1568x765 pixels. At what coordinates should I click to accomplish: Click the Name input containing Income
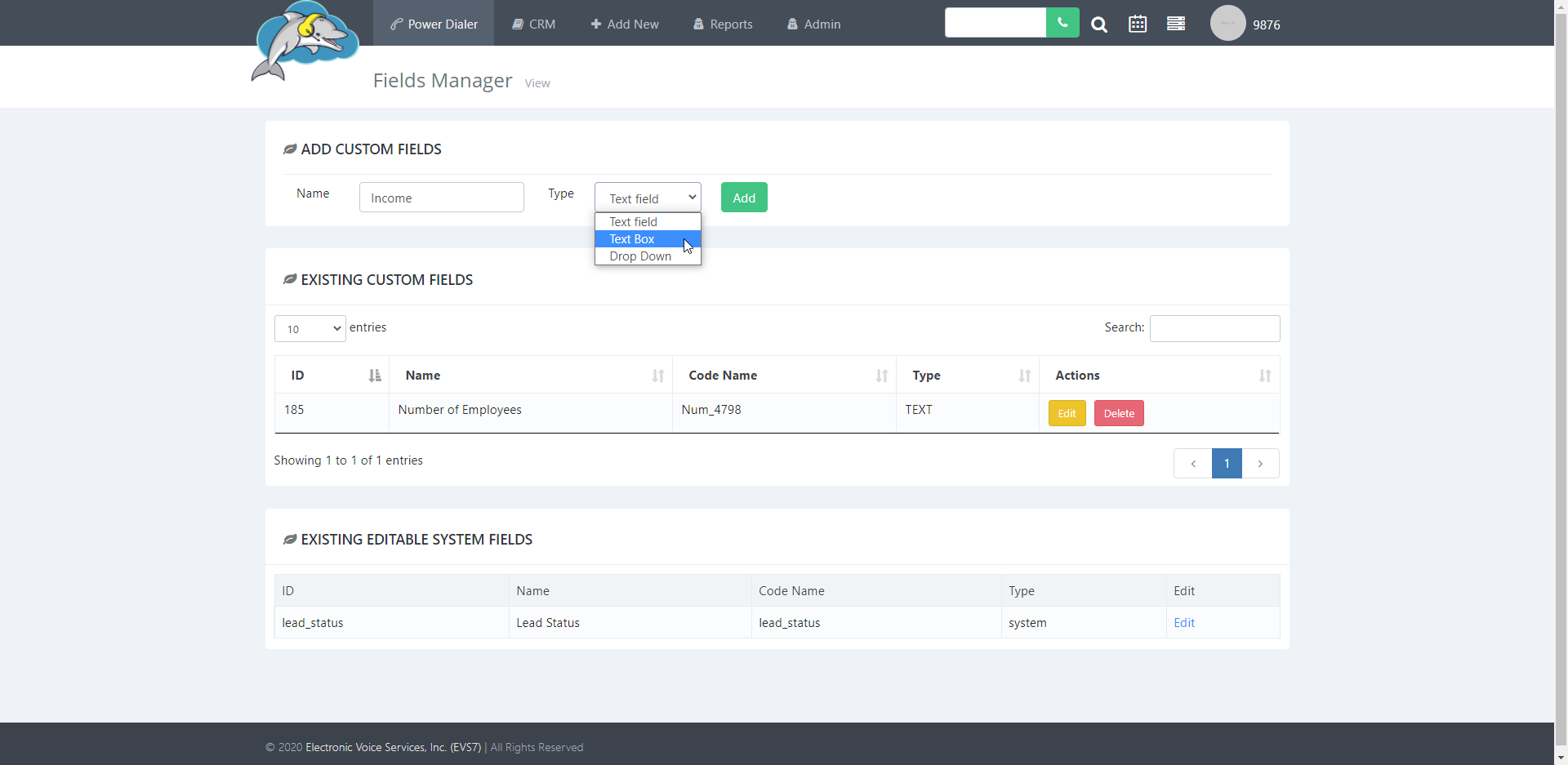[x=442, y=198]
